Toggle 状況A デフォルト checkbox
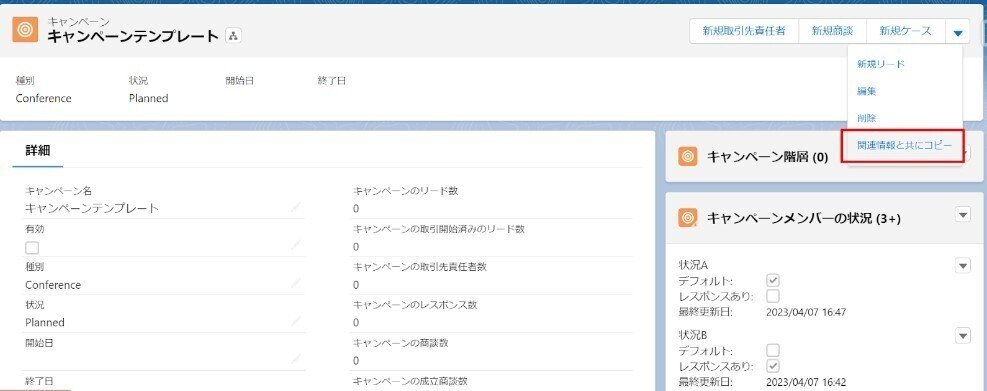This screenshot has height=391, width=987. 774,280
